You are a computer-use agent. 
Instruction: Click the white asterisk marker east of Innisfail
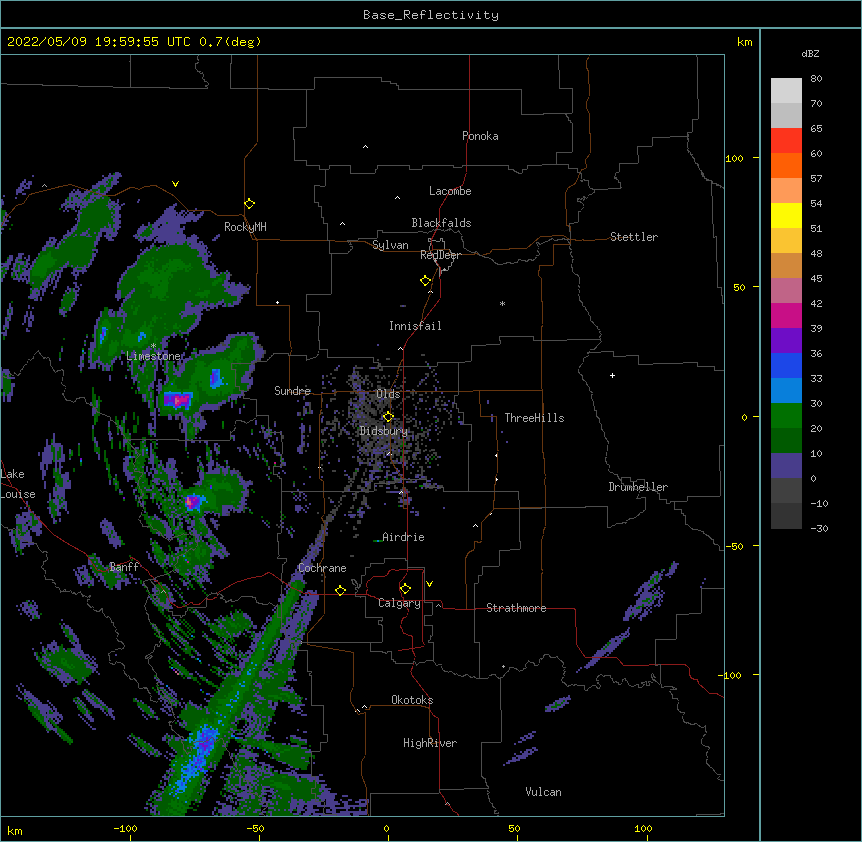click(502, 303)
